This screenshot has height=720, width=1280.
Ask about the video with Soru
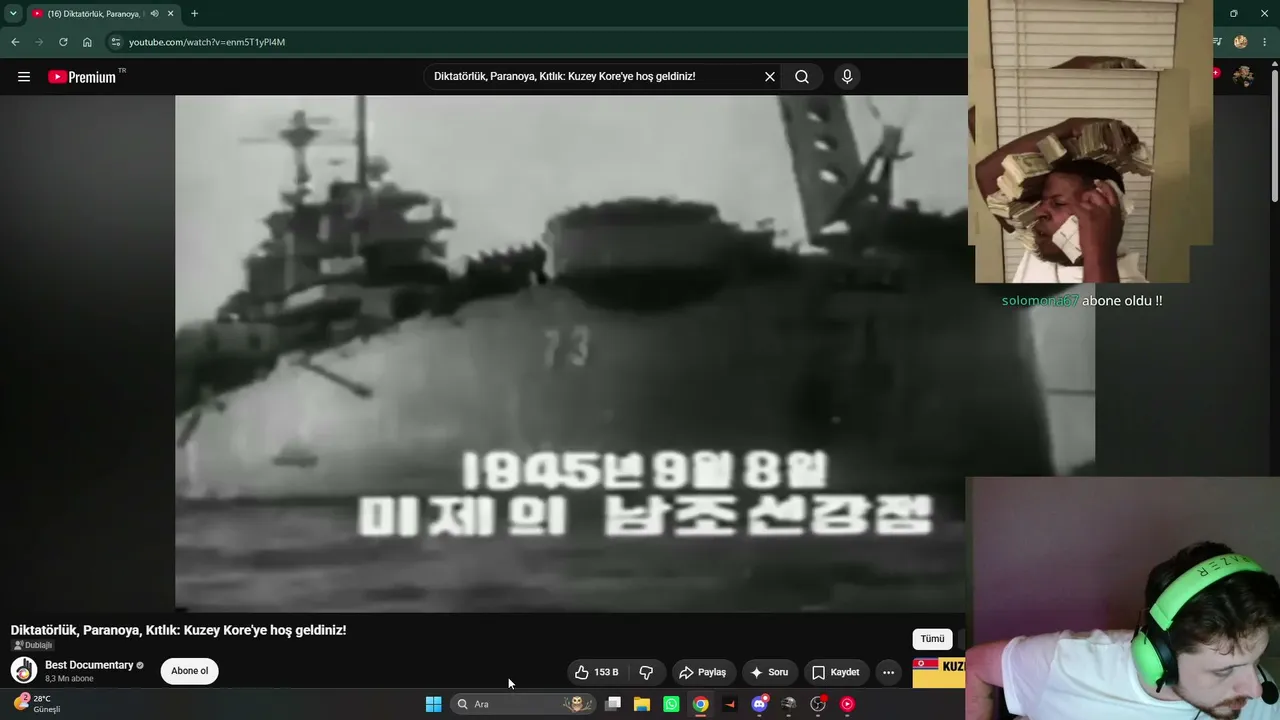click(770, 672)
